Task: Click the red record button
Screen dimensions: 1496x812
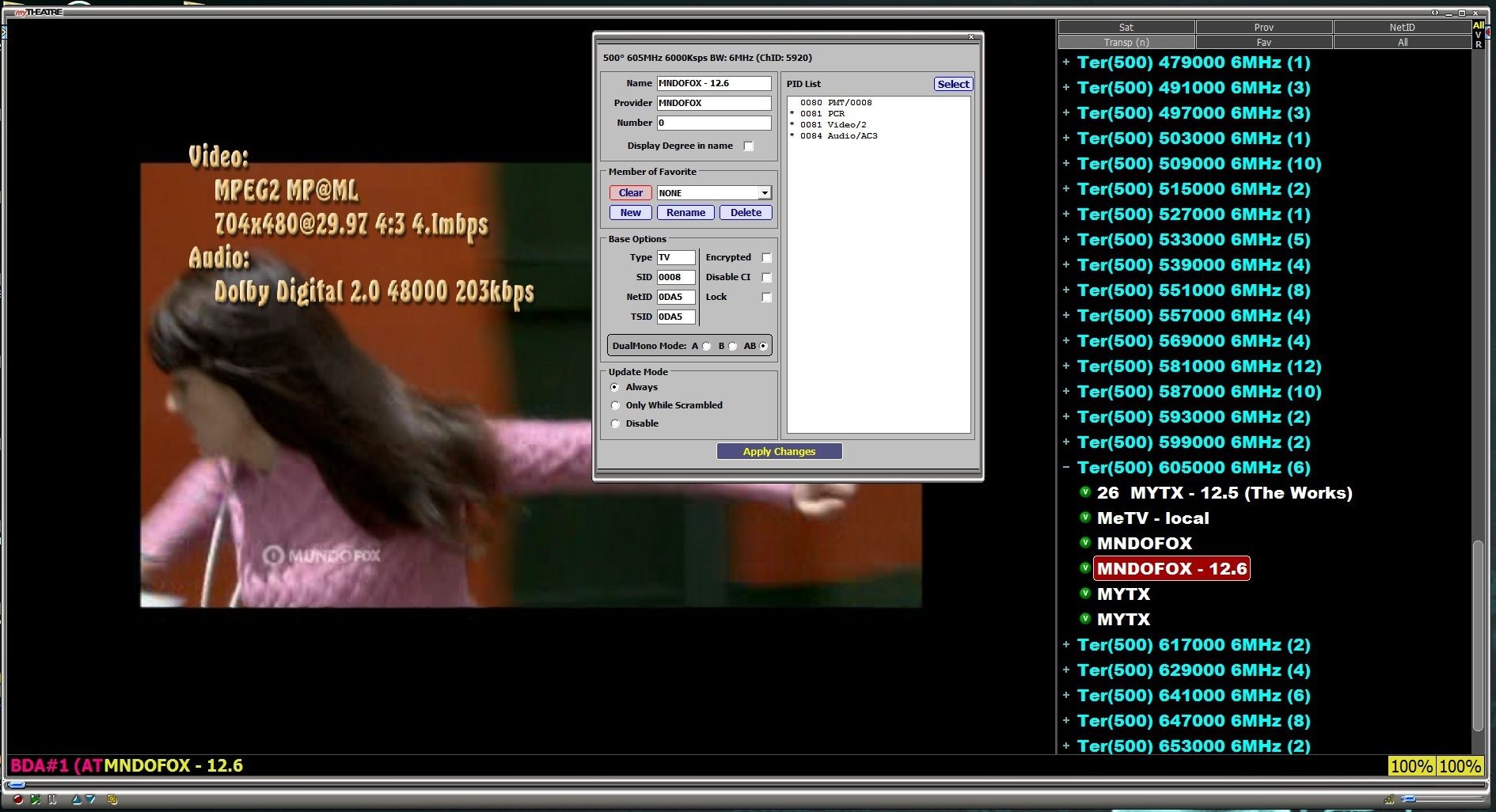Action: coord(18,799)
